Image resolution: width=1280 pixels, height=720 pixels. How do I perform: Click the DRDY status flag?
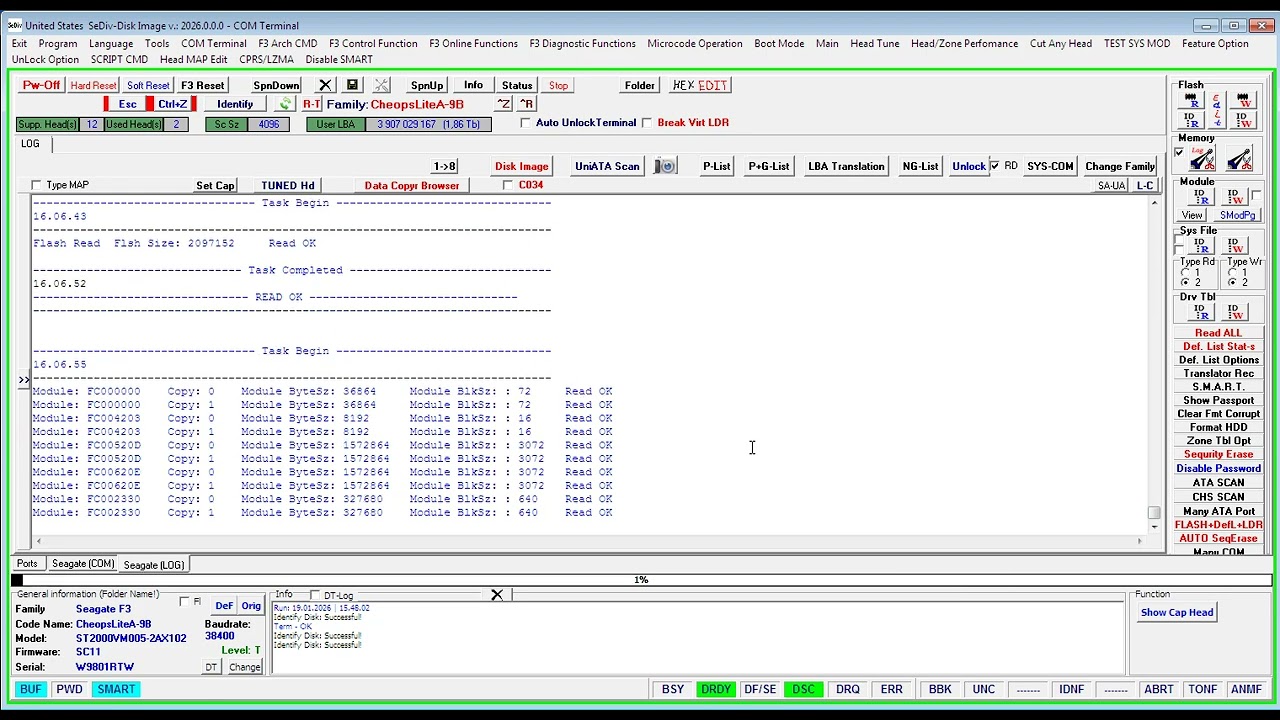(x=715, y=689)
